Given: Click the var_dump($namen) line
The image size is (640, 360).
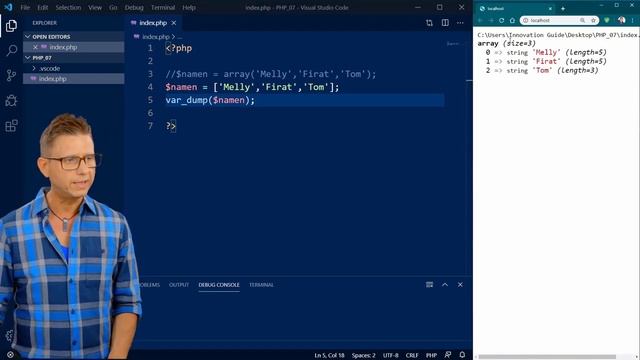Looking at the screenshot, I should point(210,100).
